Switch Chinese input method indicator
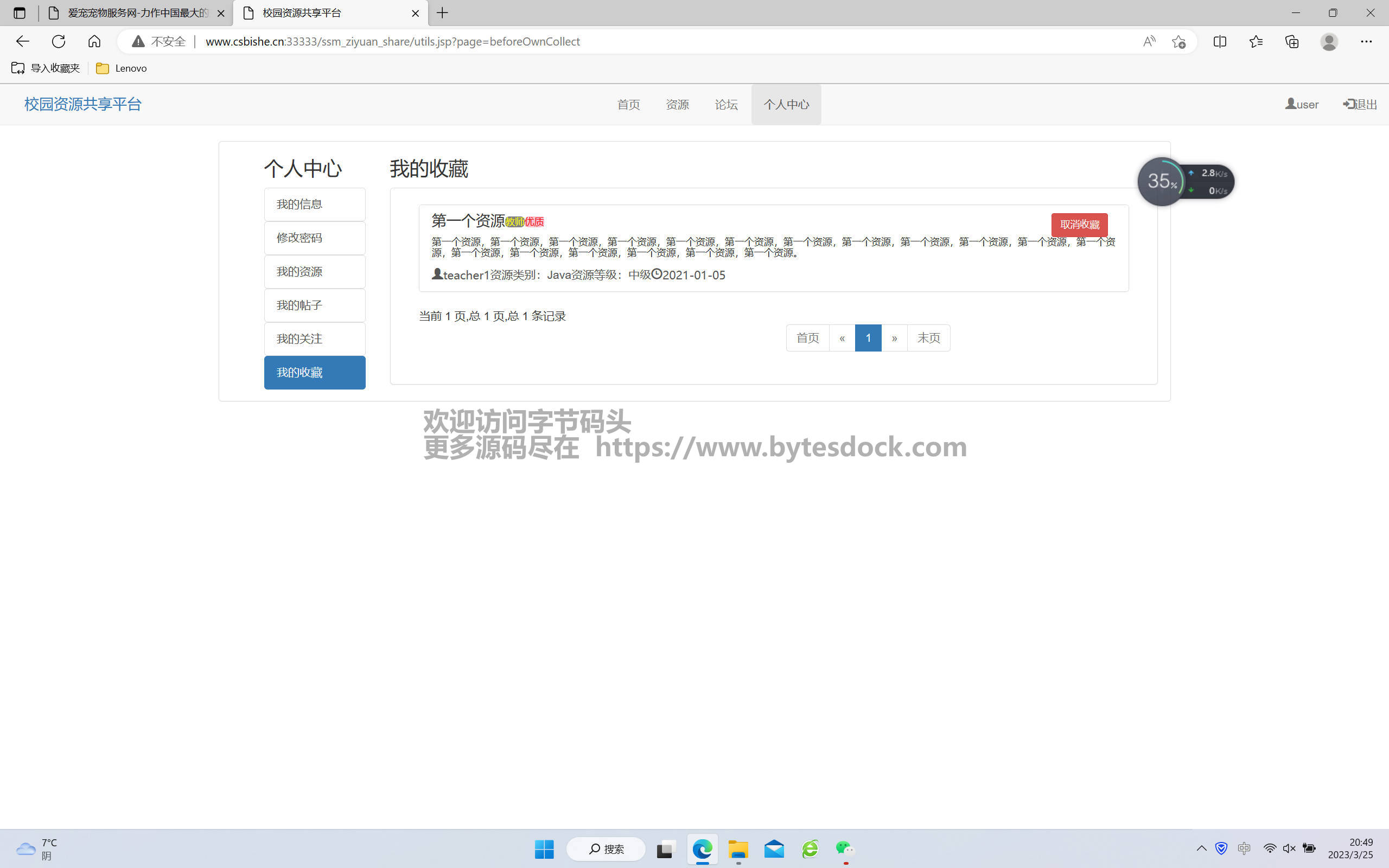The image size is (1389, 868). [x=1244, y=848]
